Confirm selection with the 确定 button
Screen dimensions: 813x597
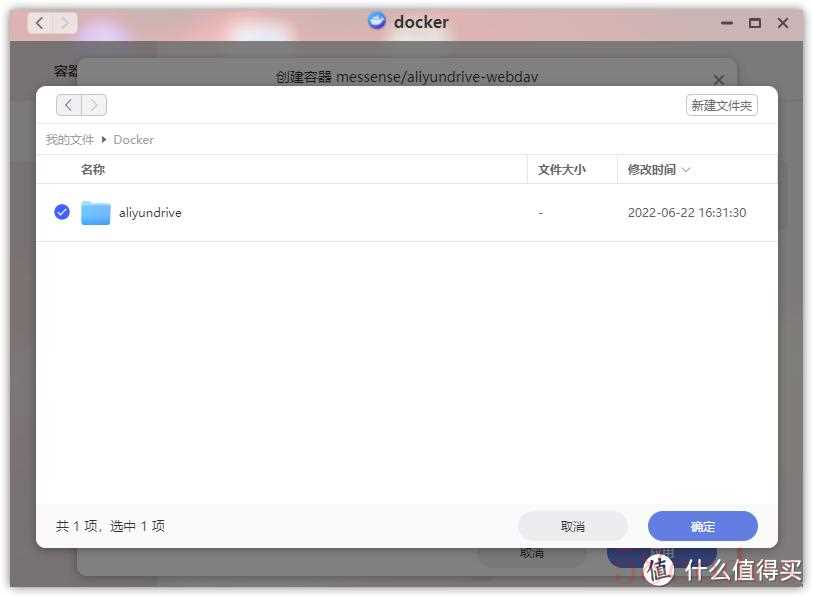click(x=703, y=526)
